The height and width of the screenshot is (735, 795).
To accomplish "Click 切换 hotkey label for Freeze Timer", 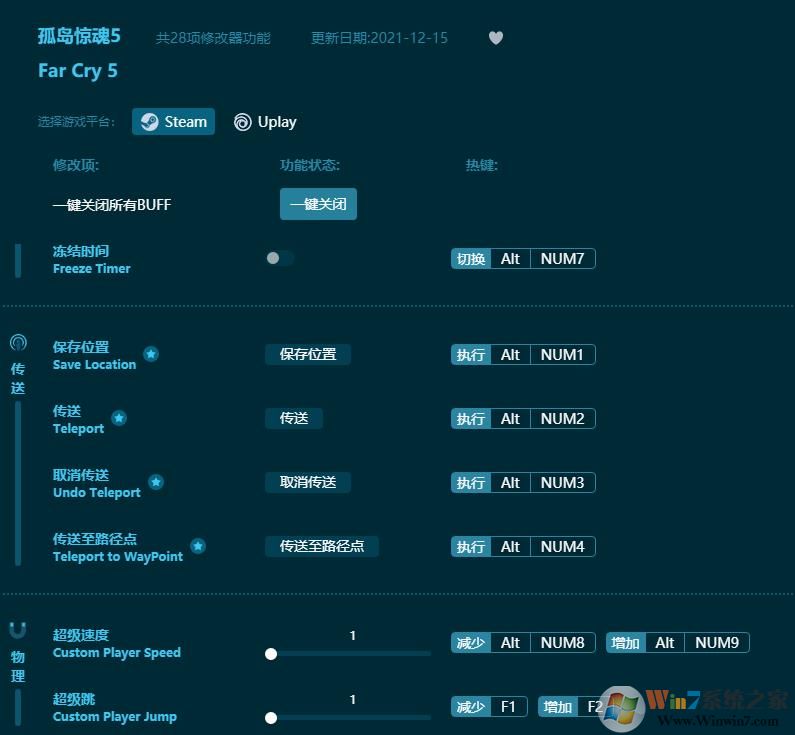I will 471,259.
